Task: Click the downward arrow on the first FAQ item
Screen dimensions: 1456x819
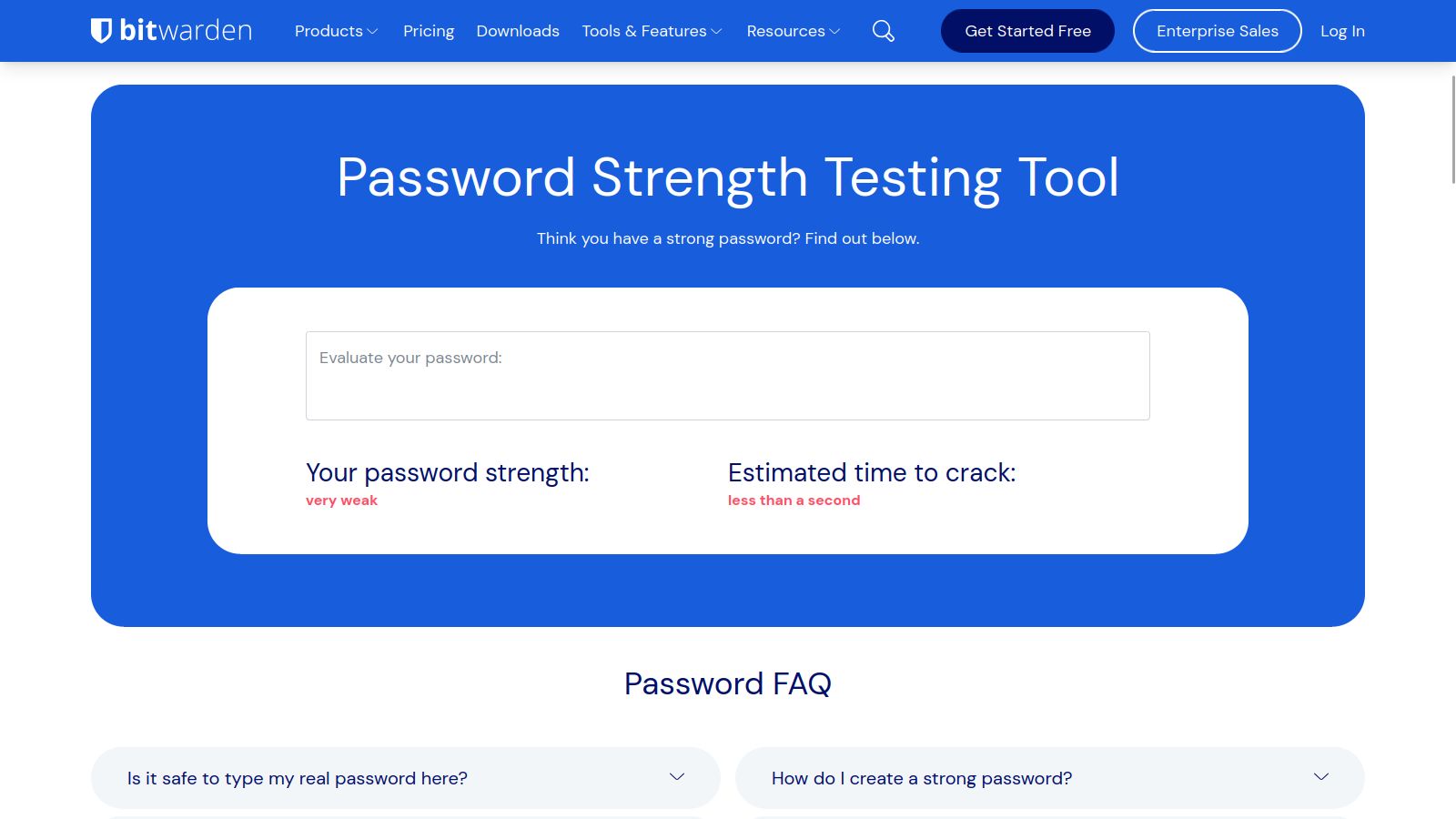Action: (x=676, y=776)
